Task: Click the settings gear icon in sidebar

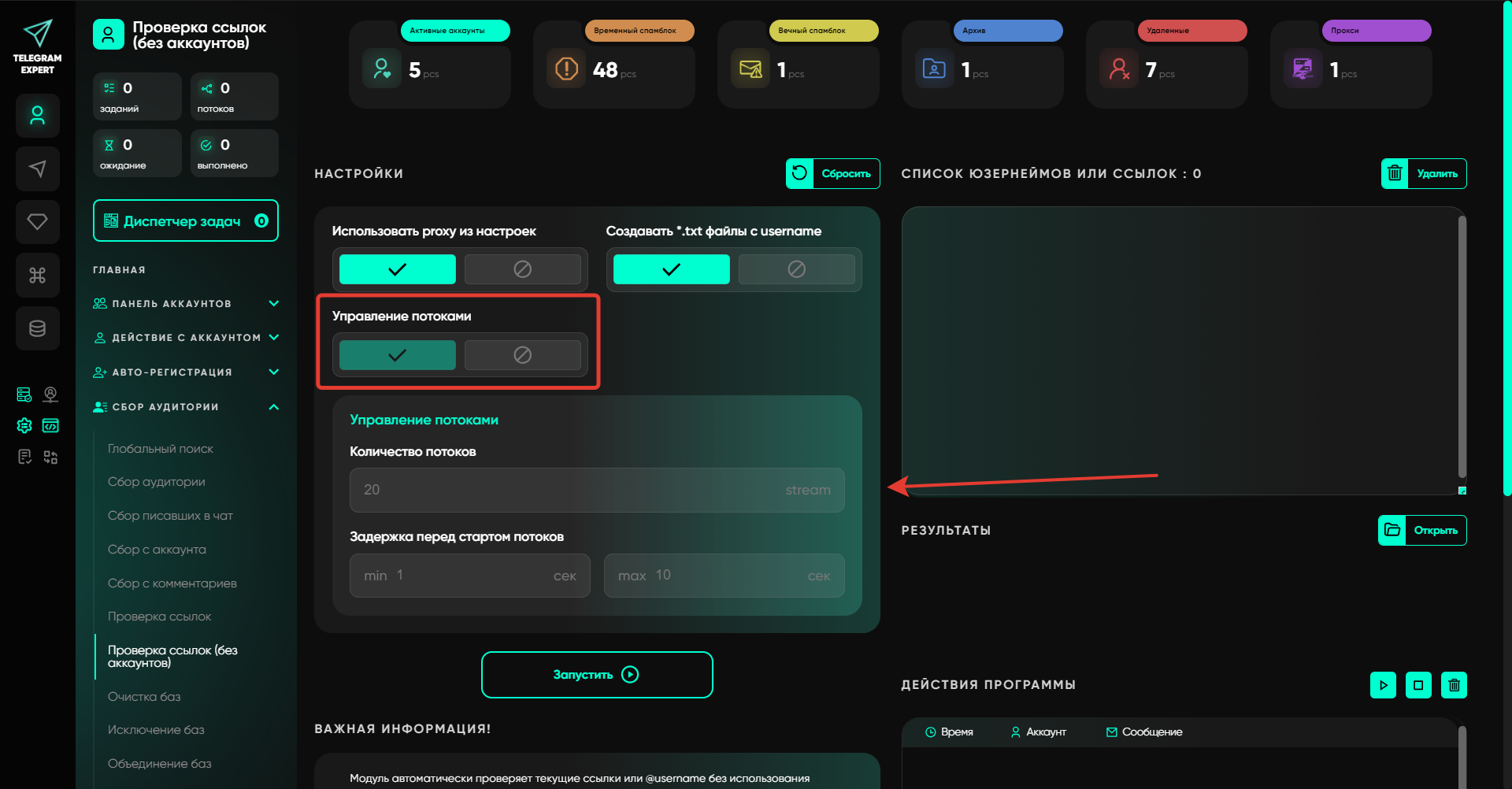Action: pyautogui.click(x=24, y=426)
